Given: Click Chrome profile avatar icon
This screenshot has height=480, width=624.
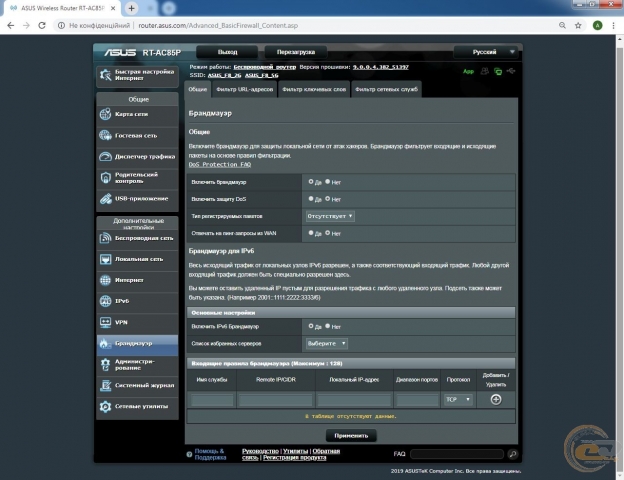Looking at the screenshot, I should (597, 25).
